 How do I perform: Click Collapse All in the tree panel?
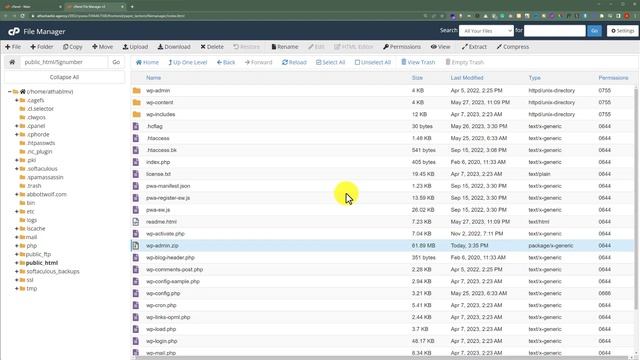[x=64, y=77]
